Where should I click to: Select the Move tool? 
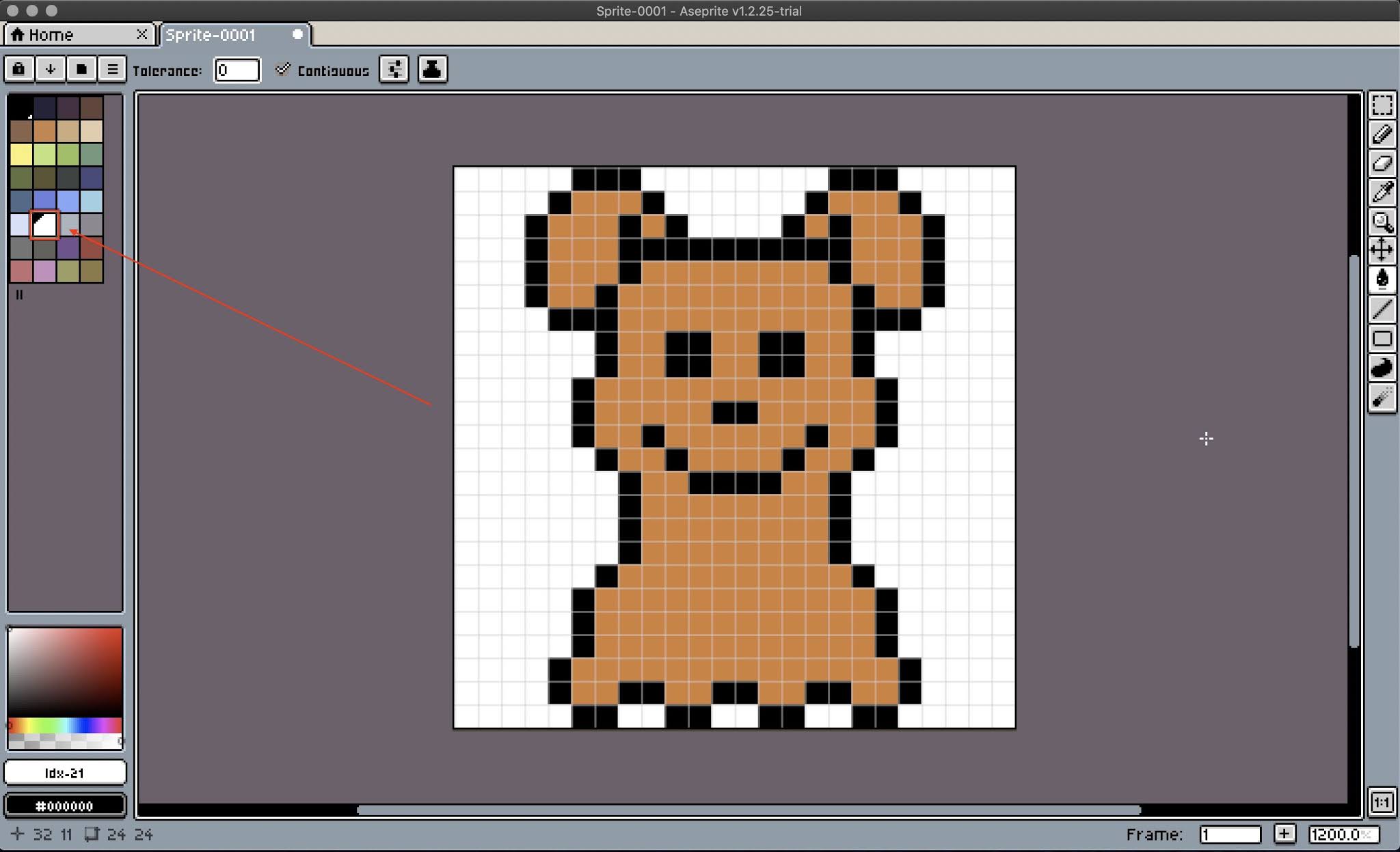1382,250
